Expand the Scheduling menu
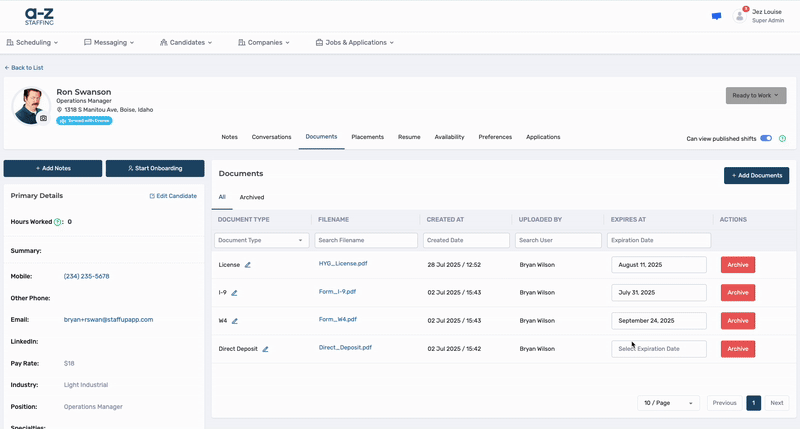The height and width of the screenshot is (429, 800). pos(32,42)
